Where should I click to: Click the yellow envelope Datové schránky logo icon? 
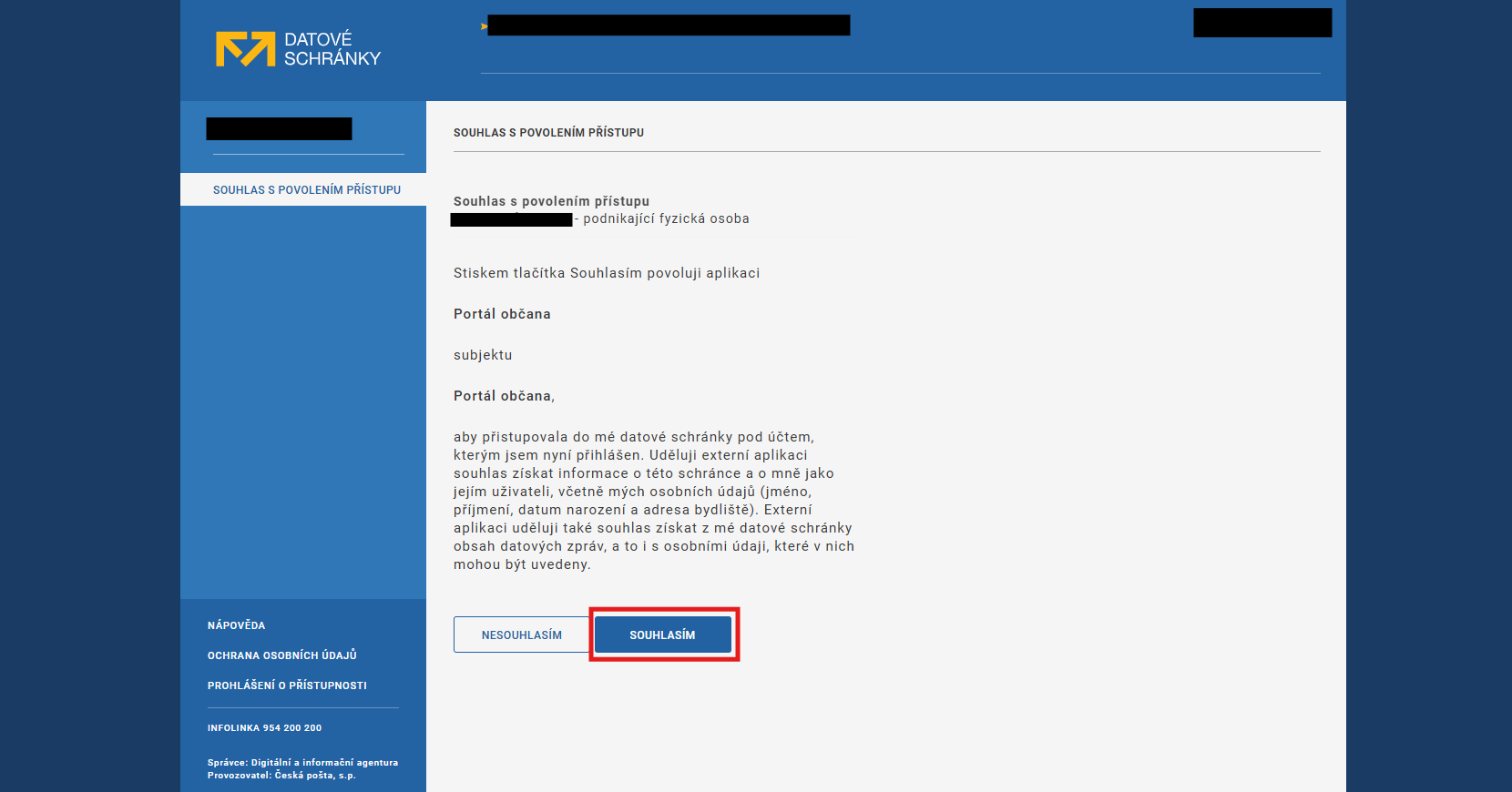[244, 49]
